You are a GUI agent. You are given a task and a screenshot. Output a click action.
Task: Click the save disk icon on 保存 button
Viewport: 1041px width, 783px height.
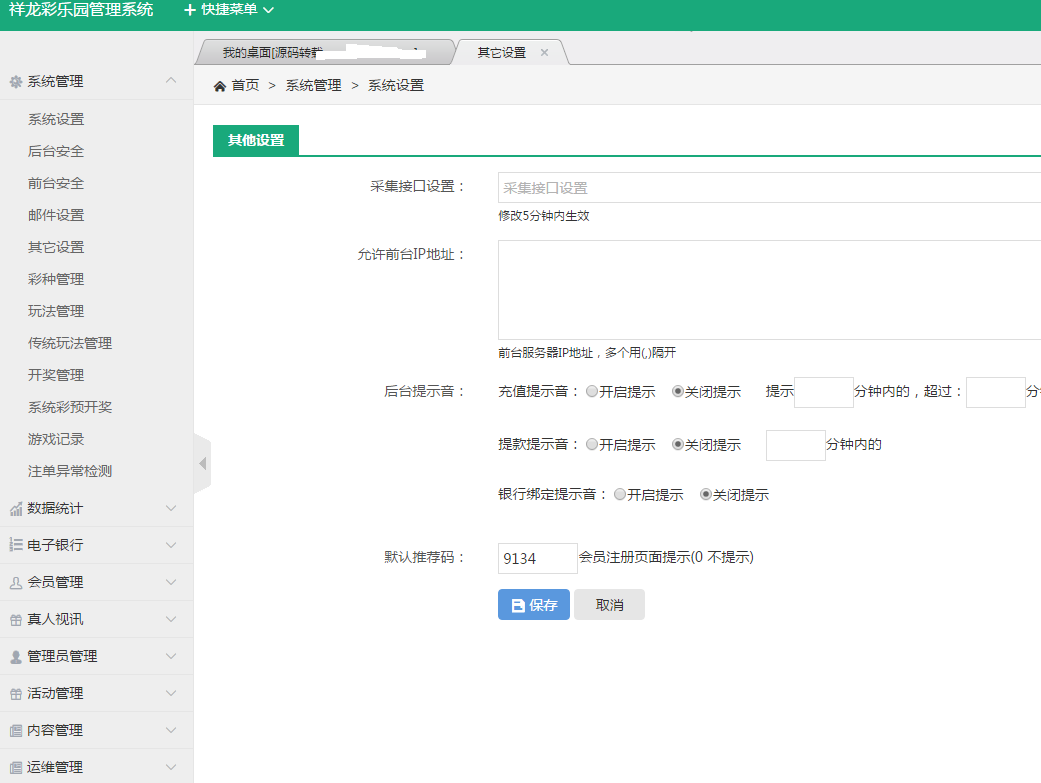tap(516, 604)
